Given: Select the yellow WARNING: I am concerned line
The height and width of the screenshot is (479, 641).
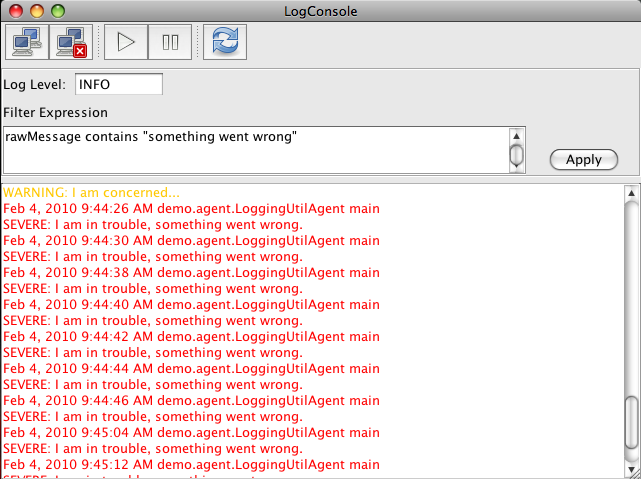Looking at the screenshot, I should [x=91, y=192].
